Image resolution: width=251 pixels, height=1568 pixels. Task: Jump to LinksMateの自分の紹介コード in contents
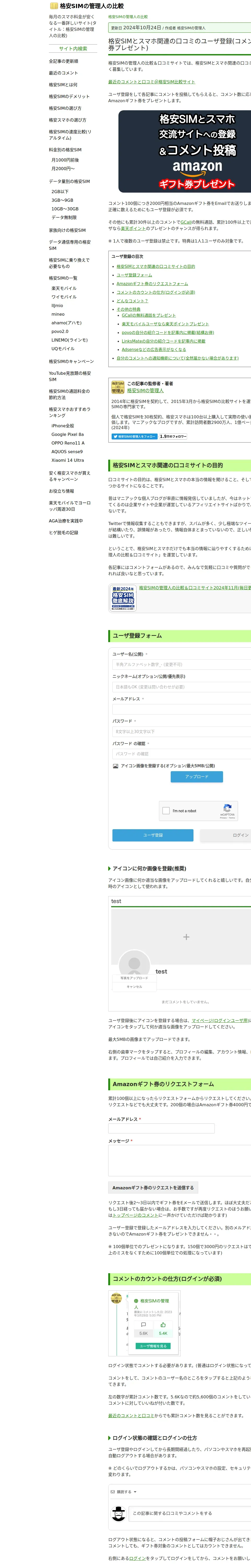pos(163,341)
